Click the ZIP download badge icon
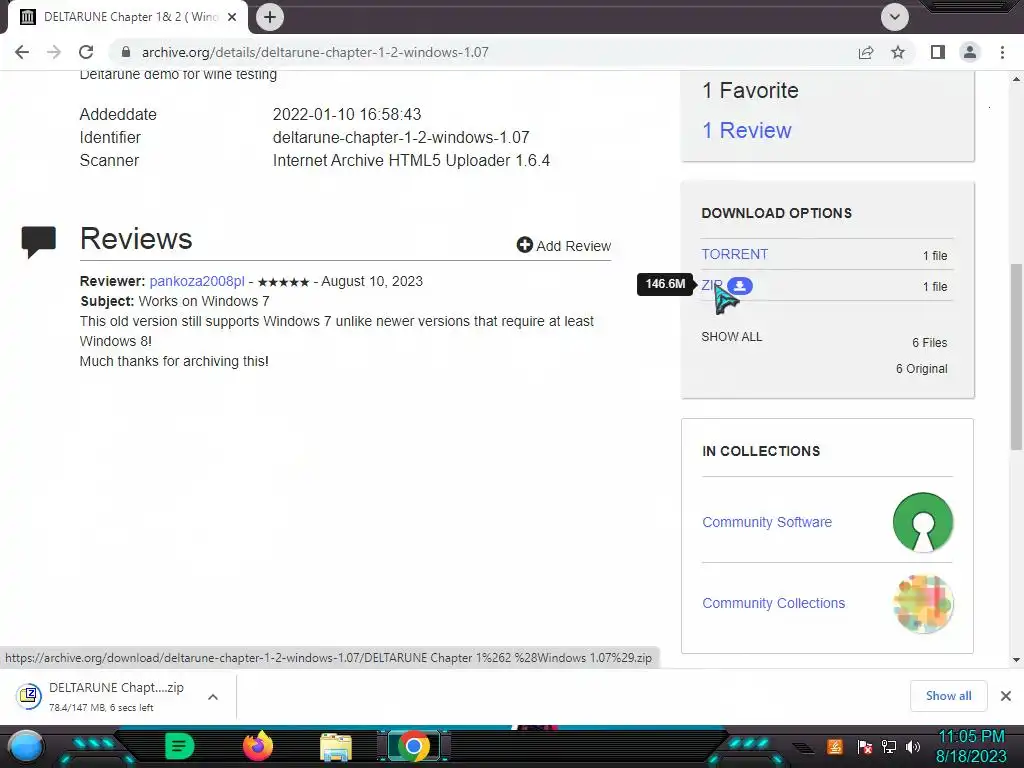This screenshot has width=1024, height=768. click(x=740, y=285)
